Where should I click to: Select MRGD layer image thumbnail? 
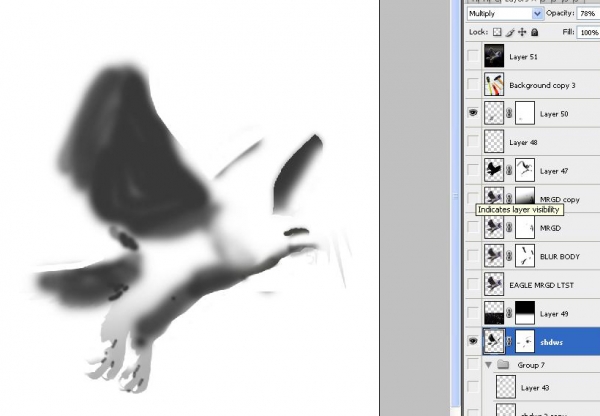494,227
